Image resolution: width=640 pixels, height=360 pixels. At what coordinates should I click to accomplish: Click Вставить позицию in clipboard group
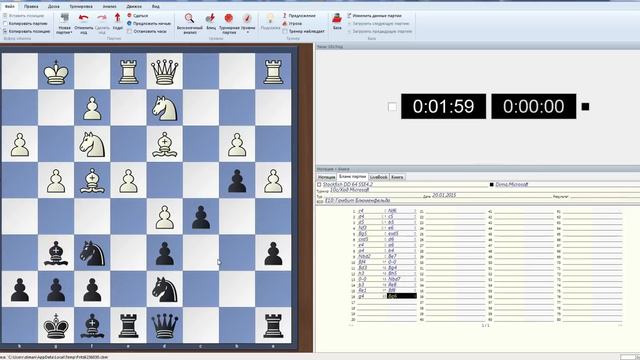point(24,16)
